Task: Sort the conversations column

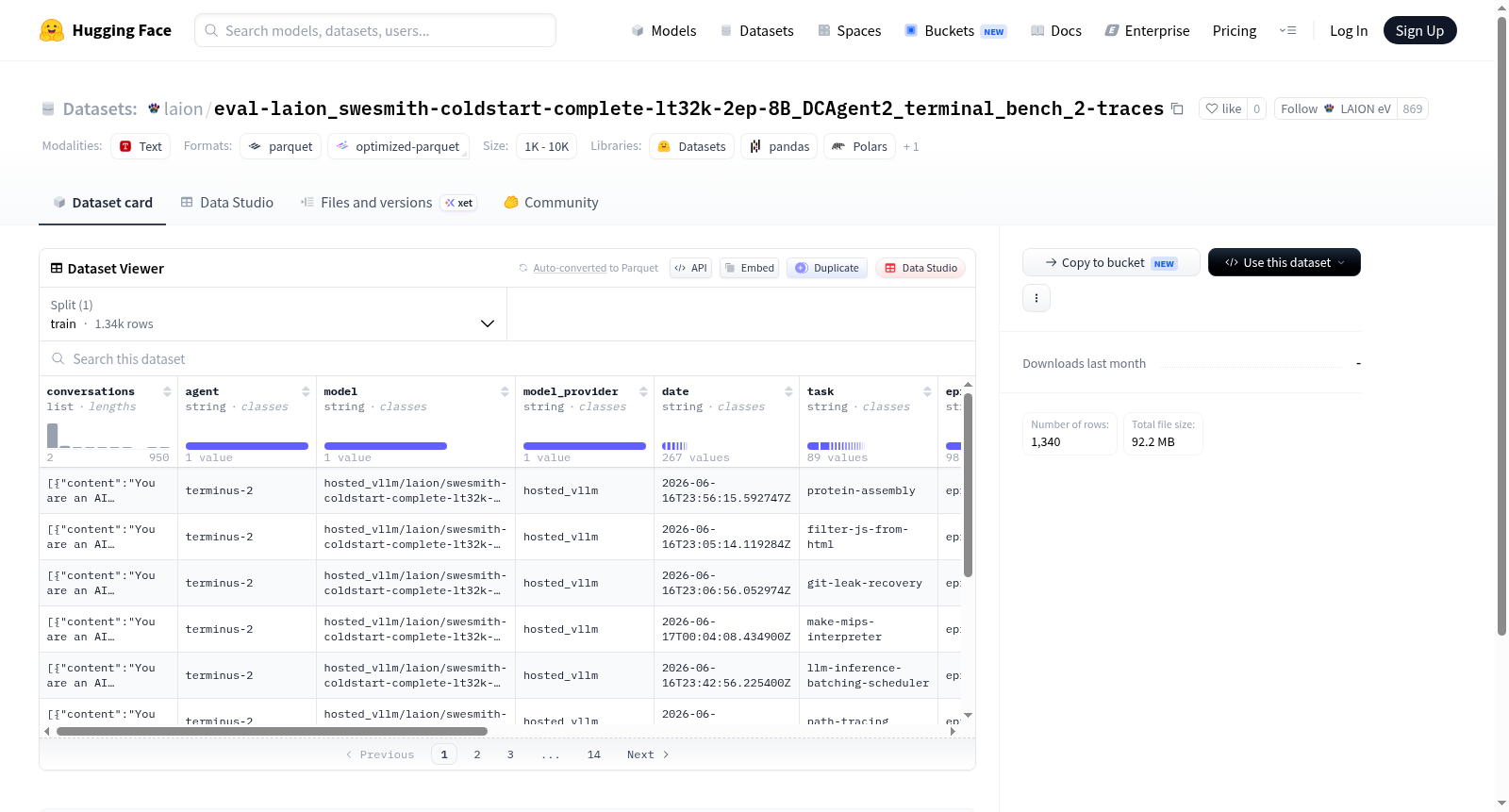Action: pos(167,391)
